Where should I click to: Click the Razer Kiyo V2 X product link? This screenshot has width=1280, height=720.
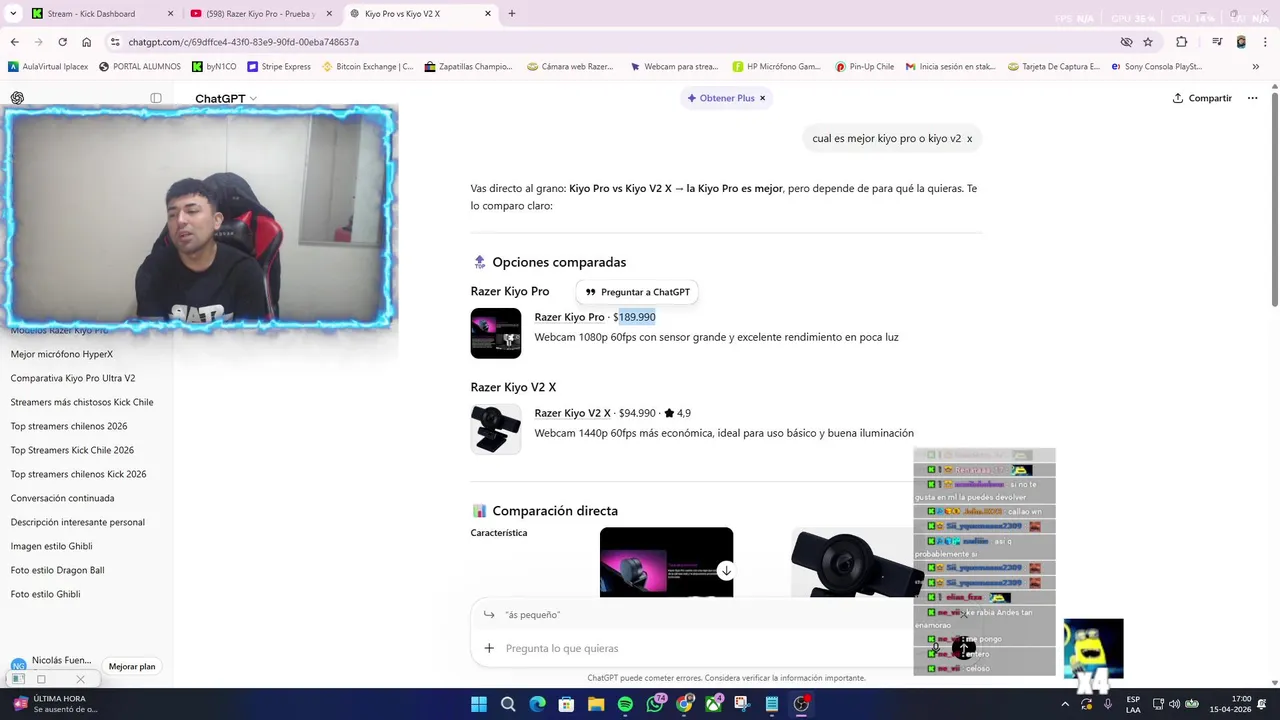coord(572,413)
